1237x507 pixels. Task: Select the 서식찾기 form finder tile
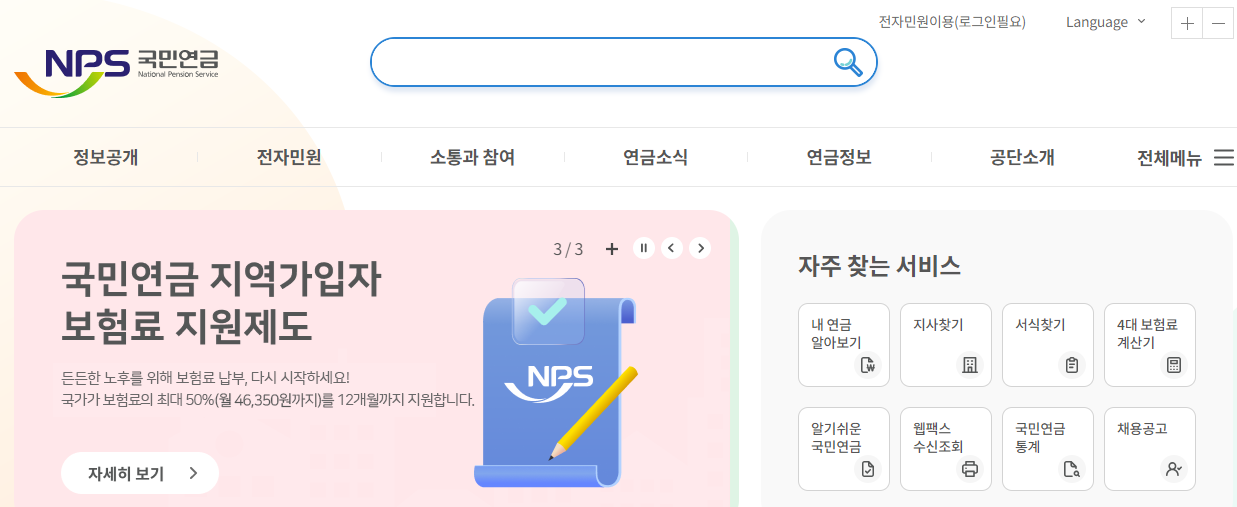[x=1048, y=345]
